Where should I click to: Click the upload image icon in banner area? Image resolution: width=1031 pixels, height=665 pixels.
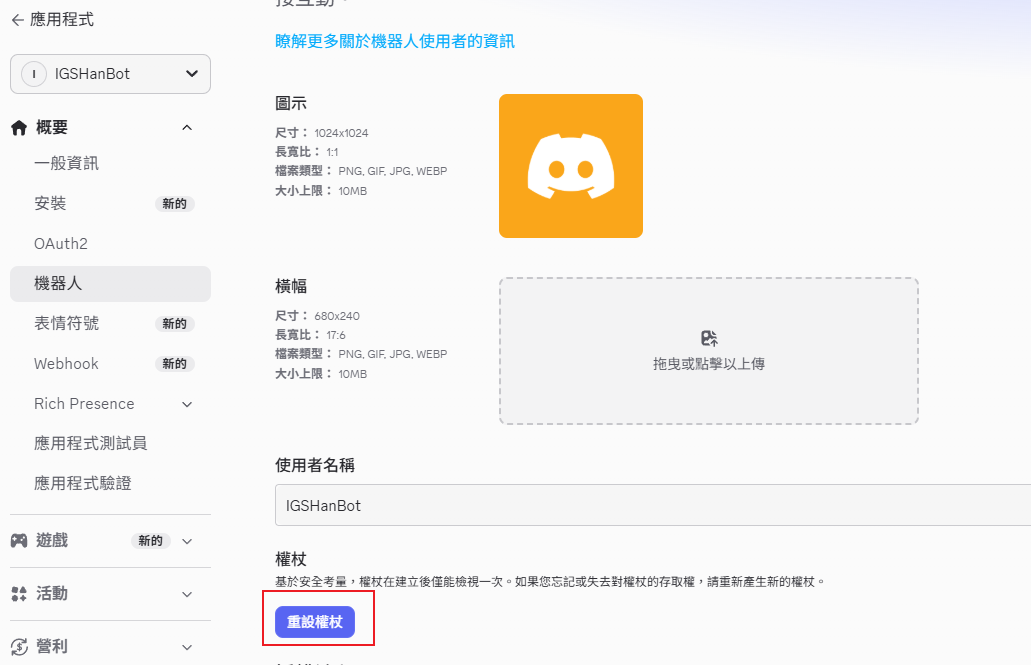709,339
